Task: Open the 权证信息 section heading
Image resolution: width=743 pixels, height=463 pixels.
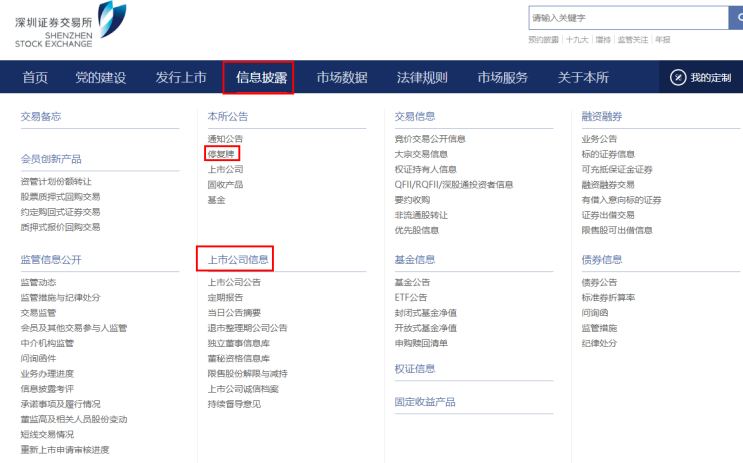Action: 415,369
